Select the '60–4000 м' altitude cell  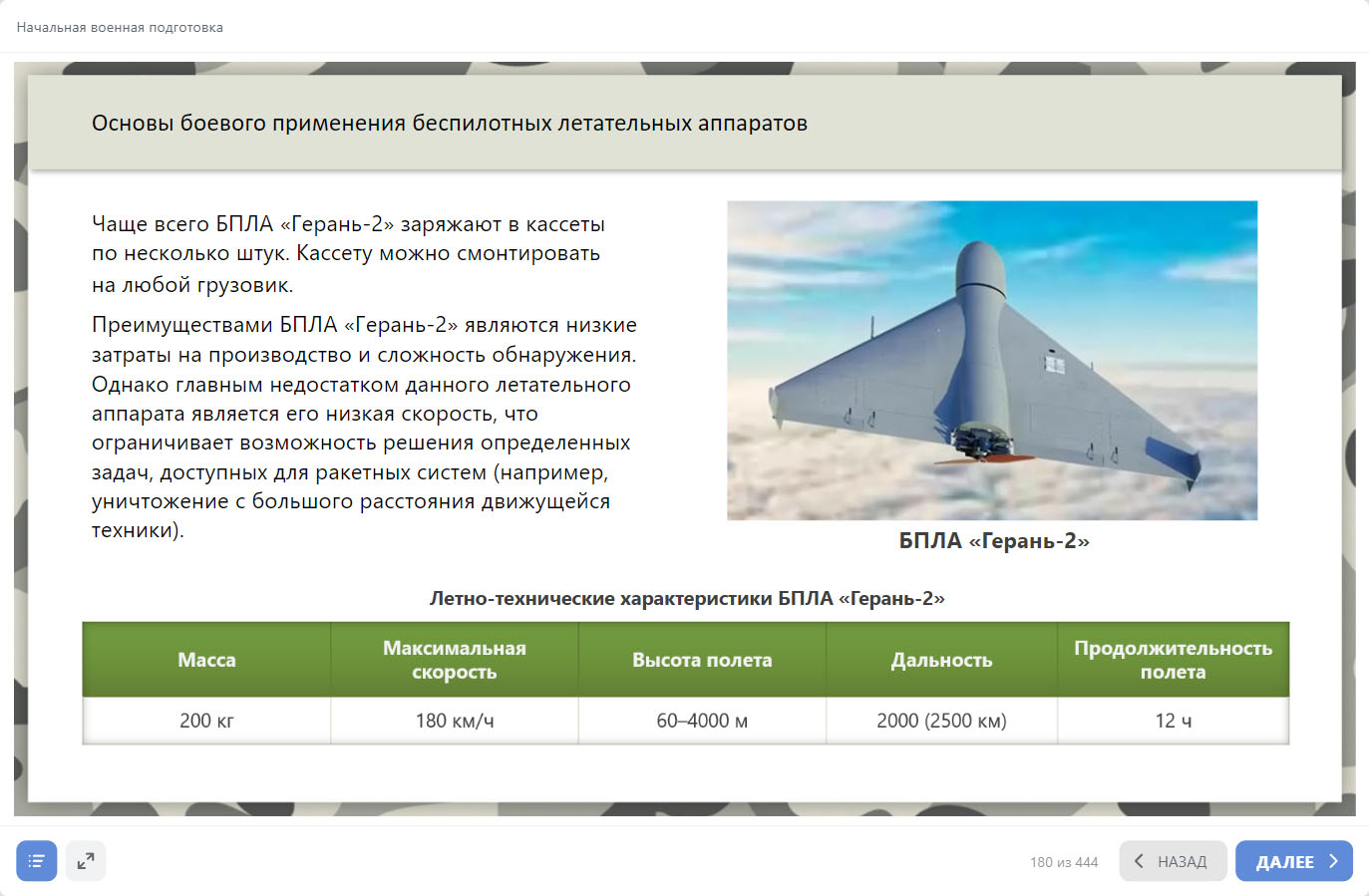point(702,721)
